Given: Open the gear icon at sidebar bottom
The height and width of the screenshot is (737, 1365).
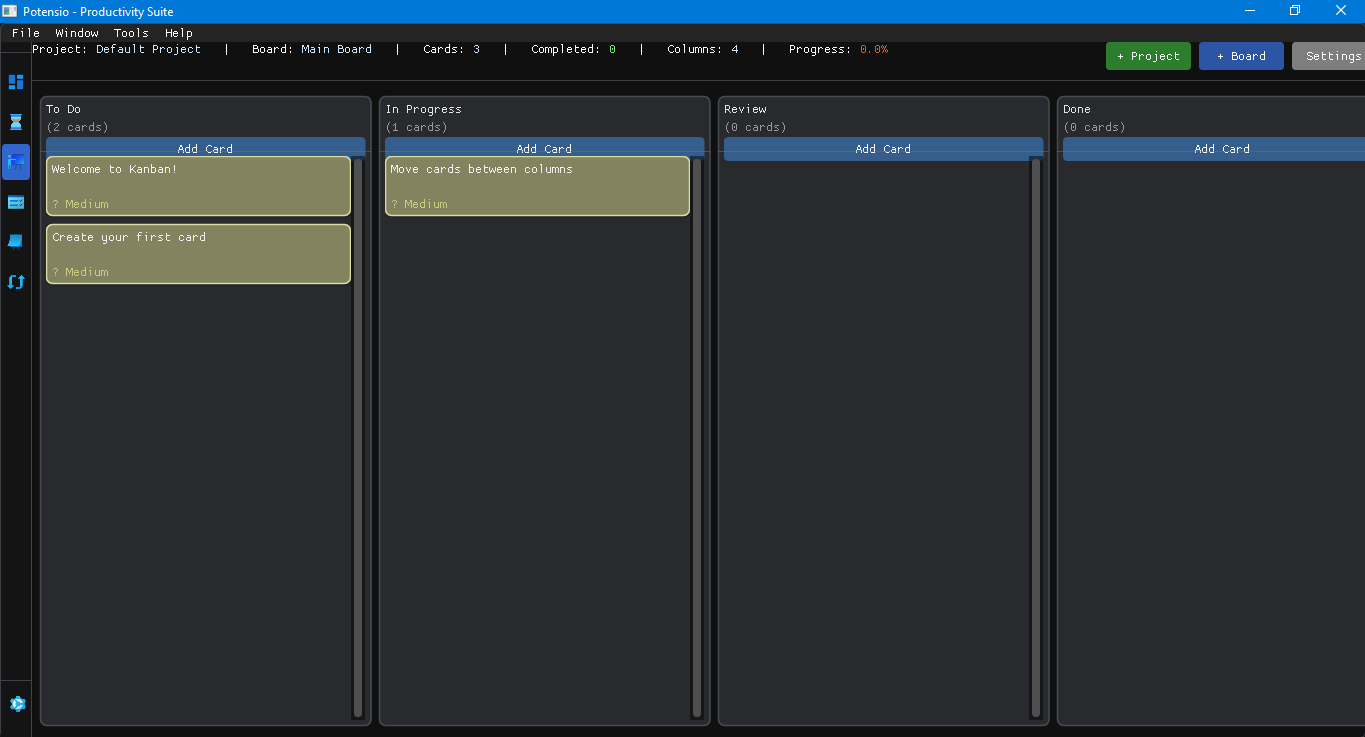Looking at the screenshot, I should 17,704.
